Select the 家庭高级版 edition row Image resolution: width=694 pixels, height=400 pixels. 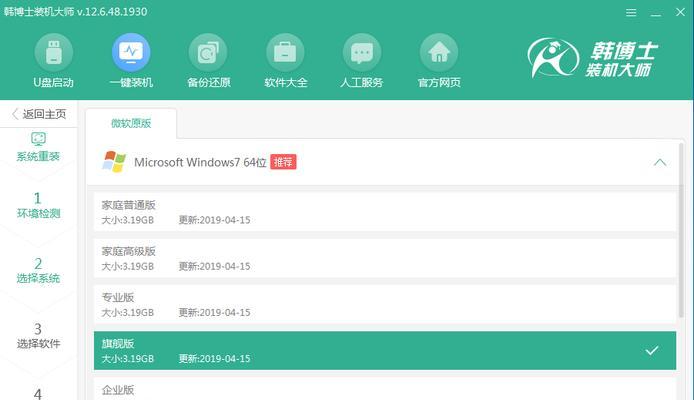click(x=385, y=258)
